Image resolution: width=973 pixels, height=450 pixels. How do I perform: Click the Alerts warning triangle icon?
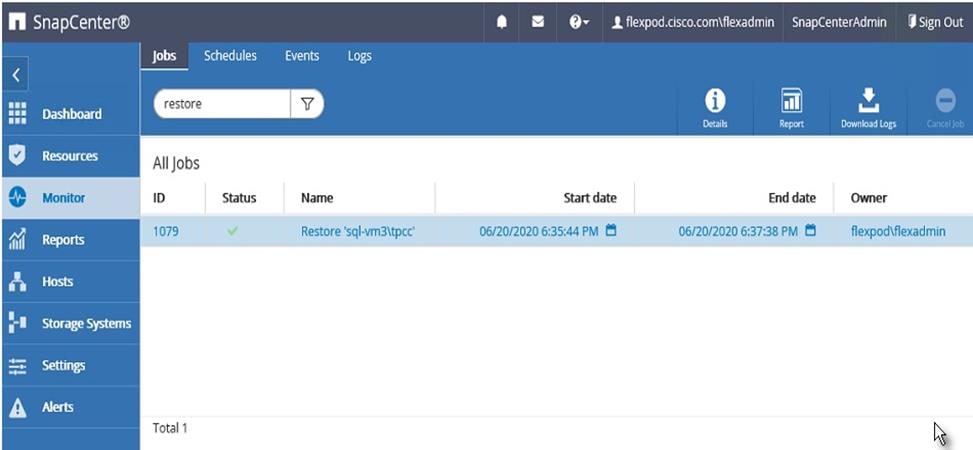[17, 407]
